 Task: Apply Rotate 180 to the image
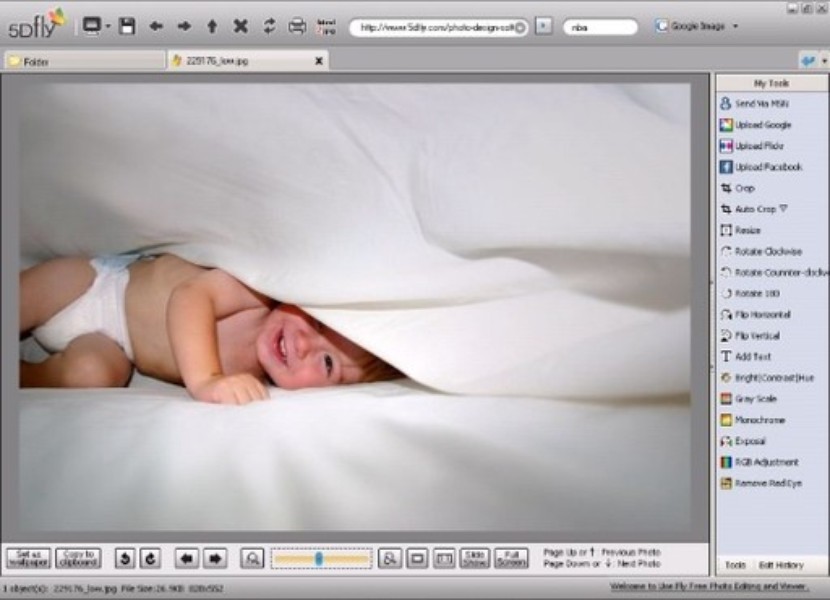tap(752, 294)
